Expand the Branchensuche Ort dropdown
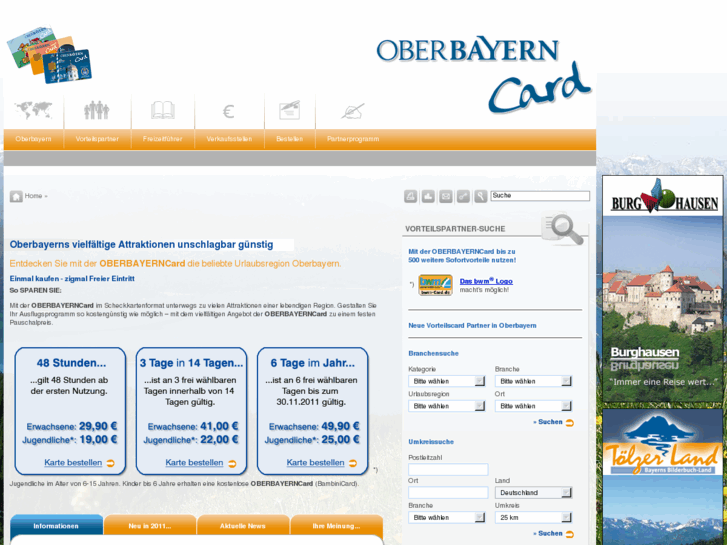The width and height of the screenshot is (727, 545). pyautogui.click(x=533, y=406)
